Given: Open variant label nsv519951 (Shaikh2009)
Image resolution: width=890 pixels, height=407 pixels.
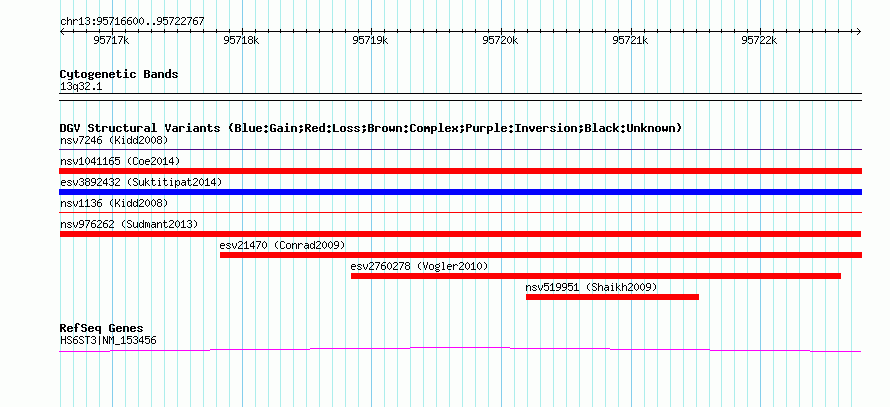Looking at the screenshot, I should (591, 287).
